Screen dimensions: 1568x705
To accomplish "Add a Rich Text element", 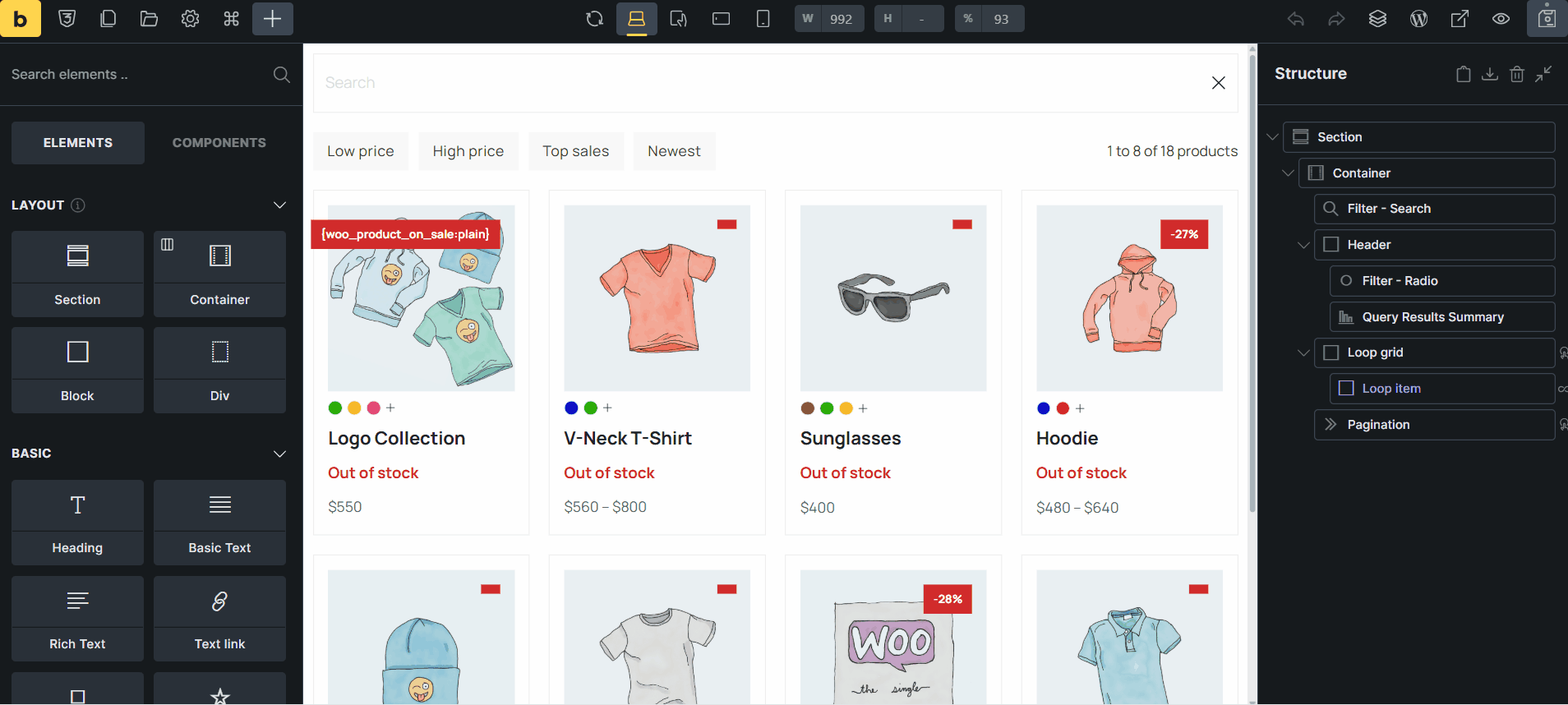I will click(77, 619).
